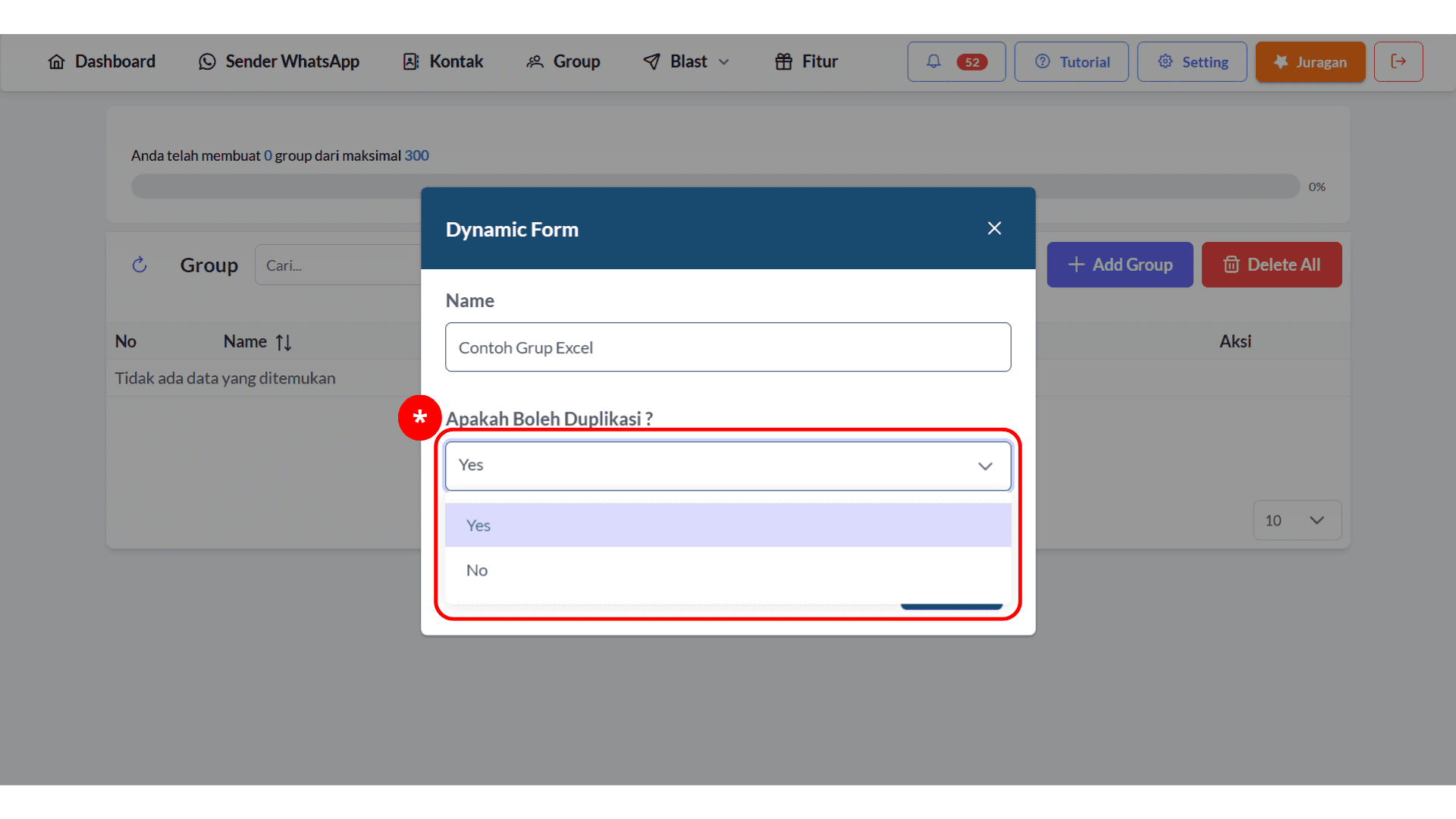Click the Delete All button
This screenshot has height=819, width=1456.
[1272, 265]
